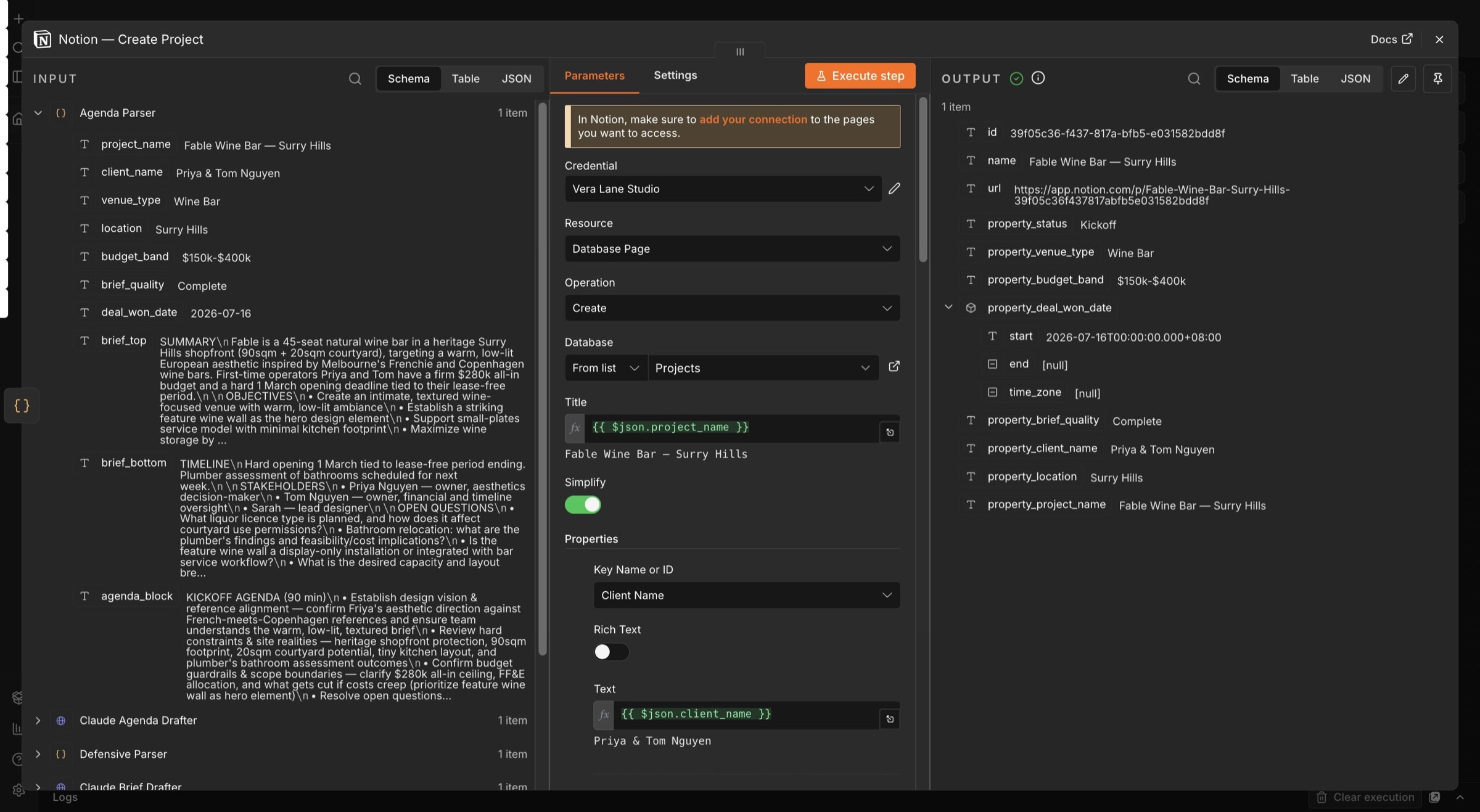Image resolution: width=1480 pixels, height=812 pixels.
Task: Open the Client Name key dropdown
Action: (x=747, y=595)
